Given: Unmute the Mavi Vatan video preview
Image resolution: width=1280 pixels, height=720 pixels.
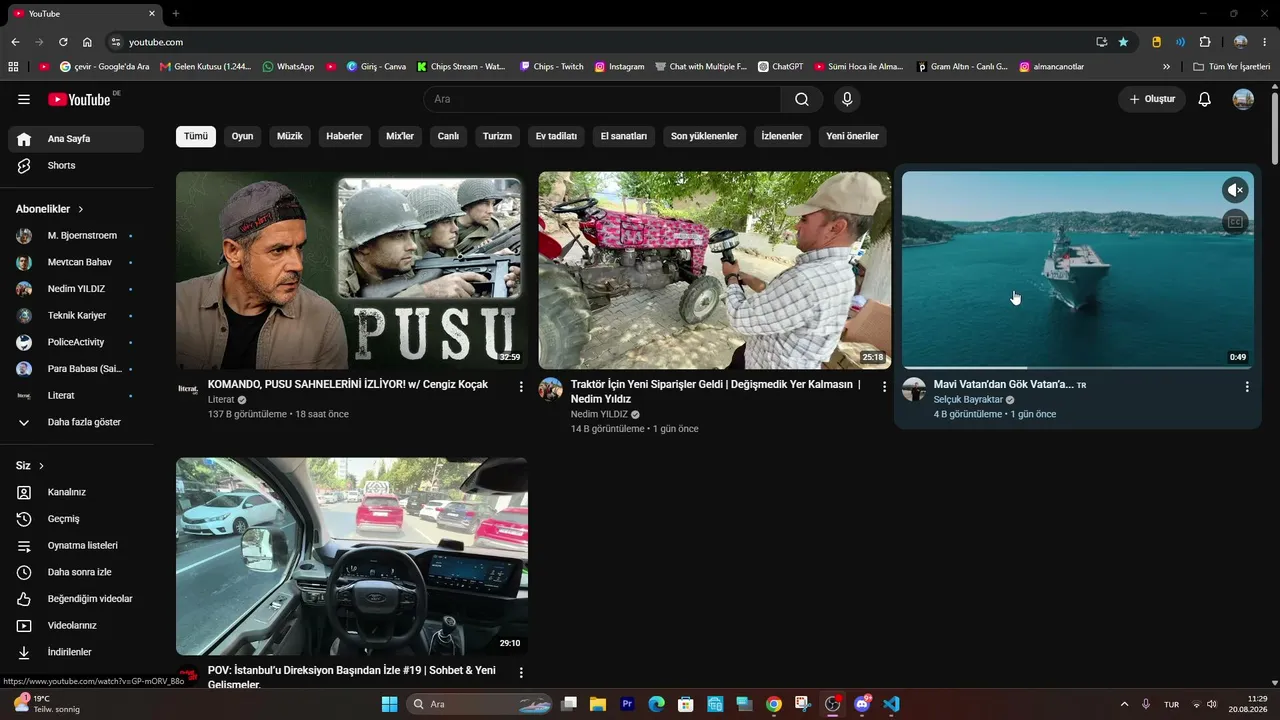Looking at the screenshot, I should [1235, 190].
